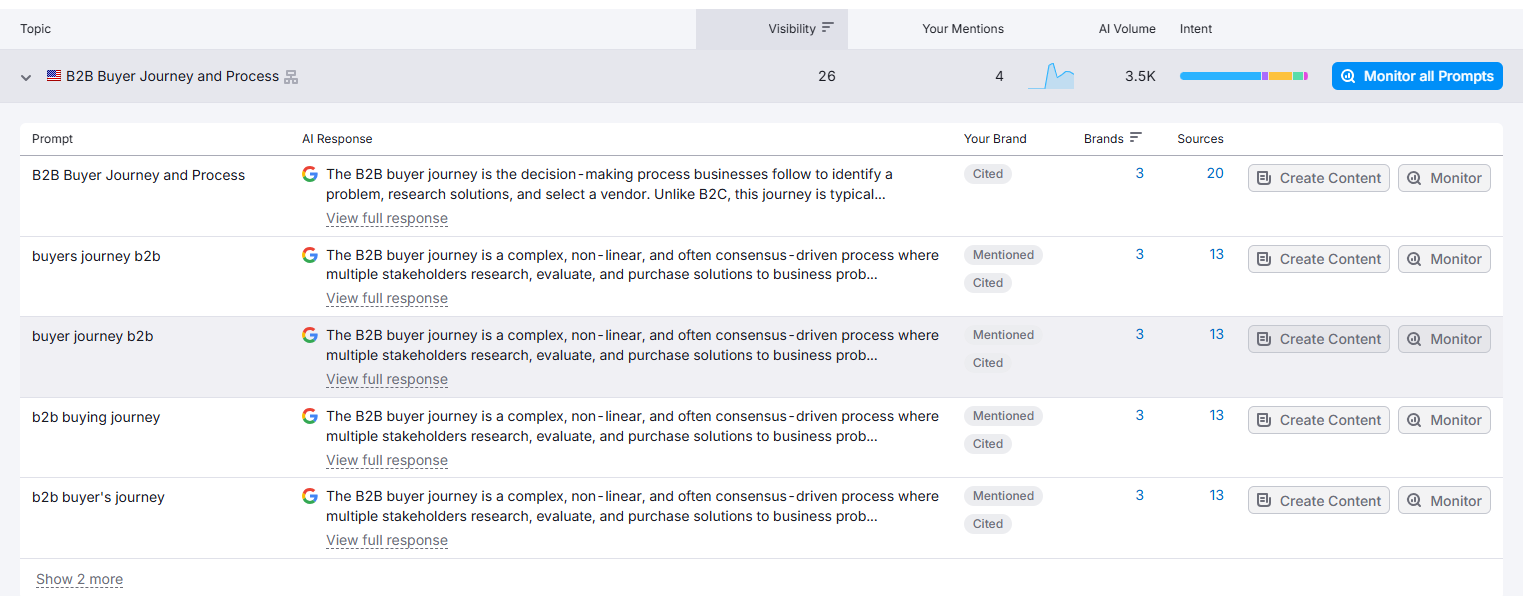Open sources count 20 for B2B Buyer Journey and Process
The width and height of the screenshot is (1523, 596).
(1215, 173)
